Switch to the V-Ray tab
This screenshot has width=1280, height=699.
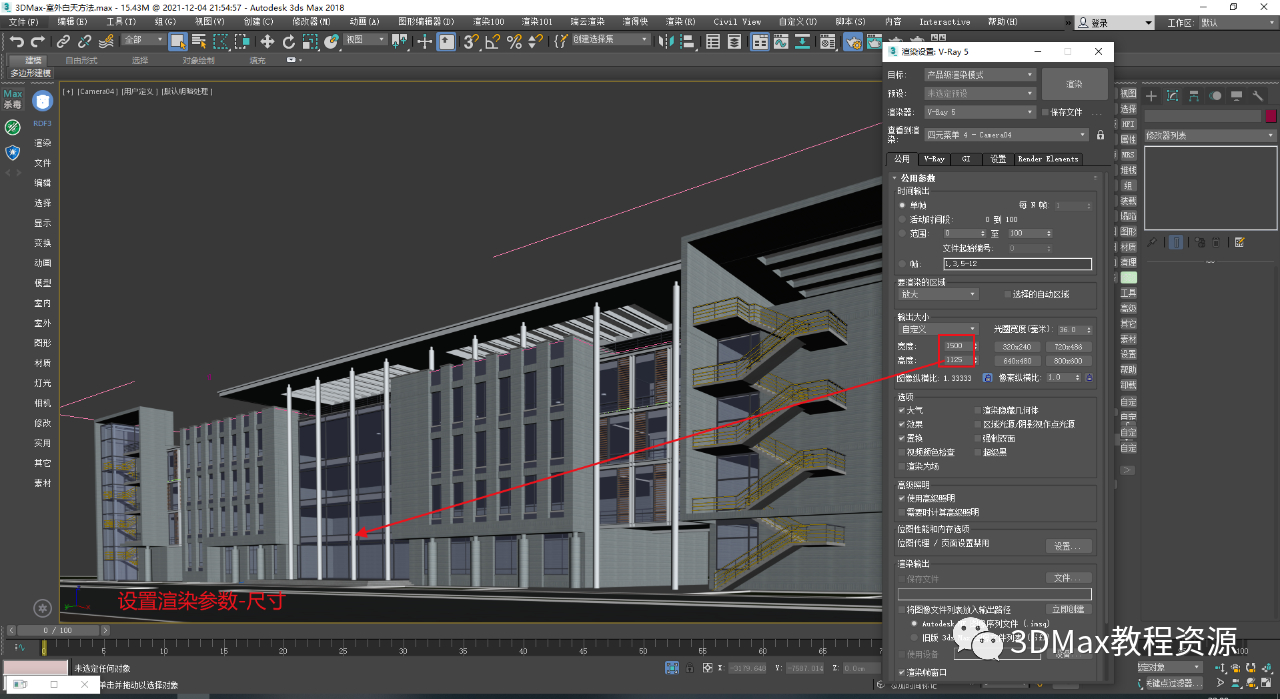[934, 158]
